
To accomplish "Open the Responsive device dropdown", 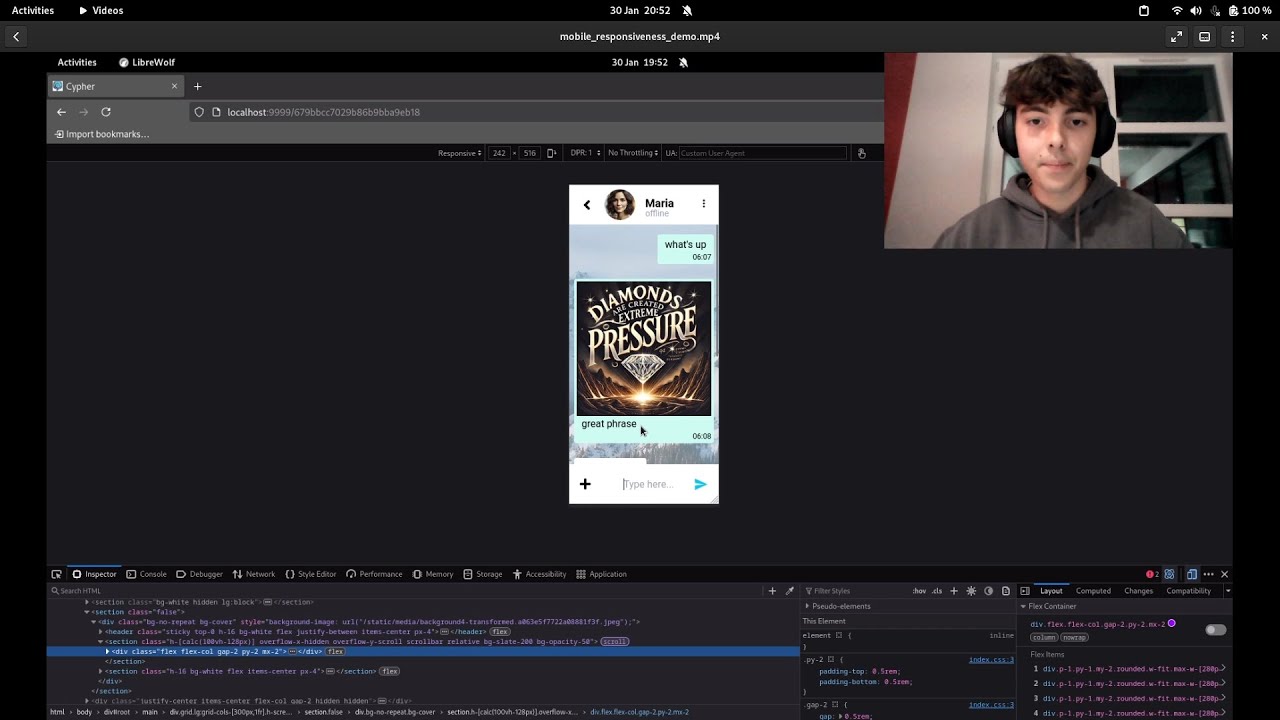I will (460, 153).
